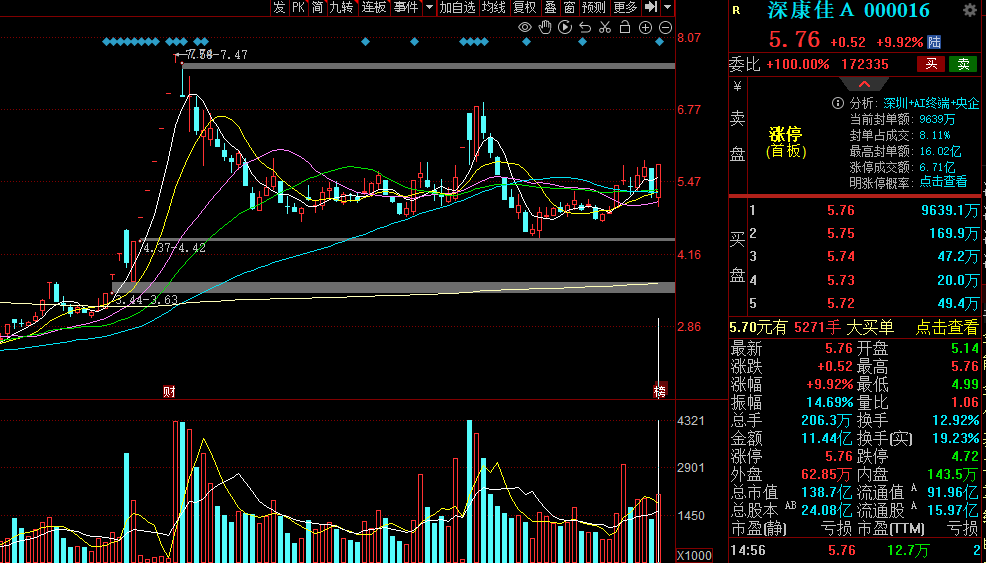Click the blue 陆 badge
Screen dimensions: 986x563
pos(934,42)
